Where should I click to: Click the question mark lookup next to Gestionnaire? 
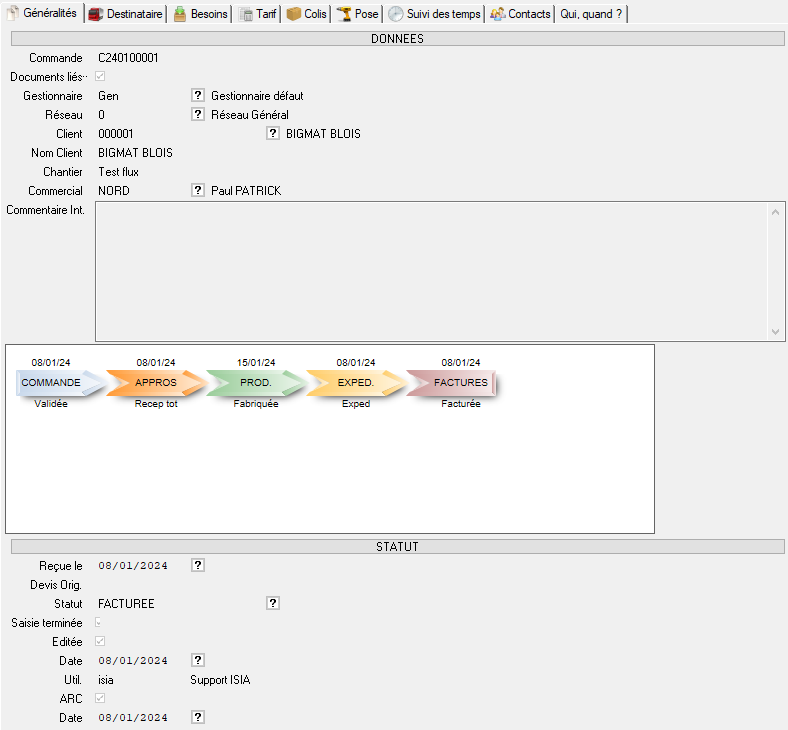[x=198, y=96]
